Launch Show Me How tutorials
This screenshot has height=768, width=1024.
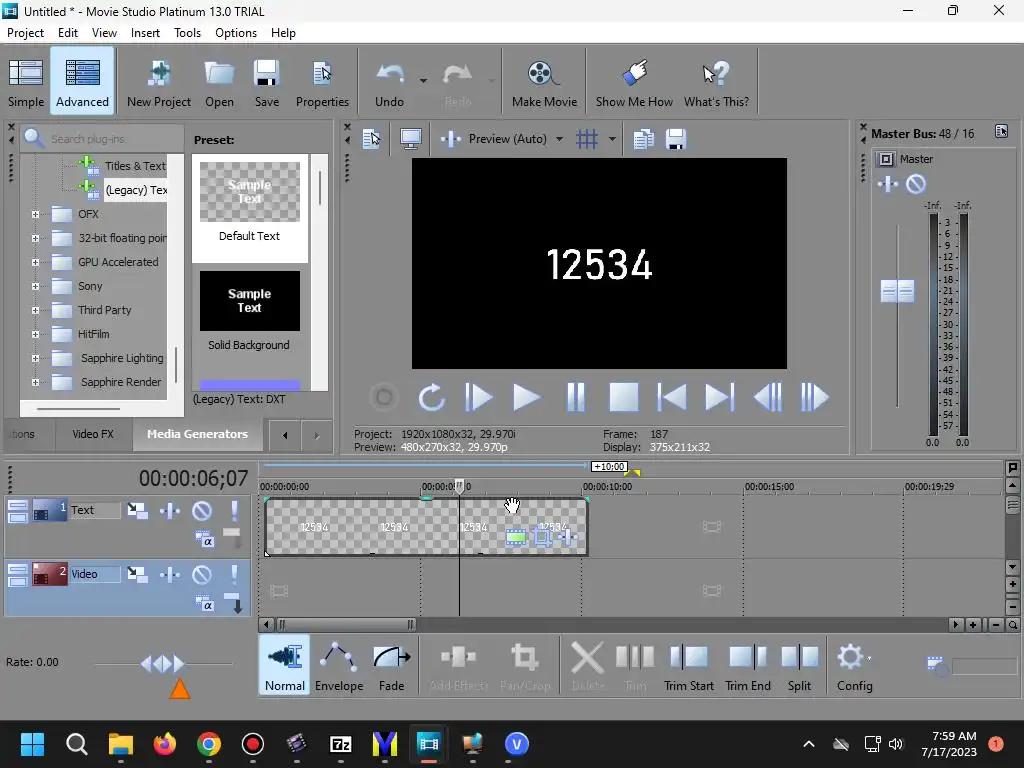click(633, 82)
